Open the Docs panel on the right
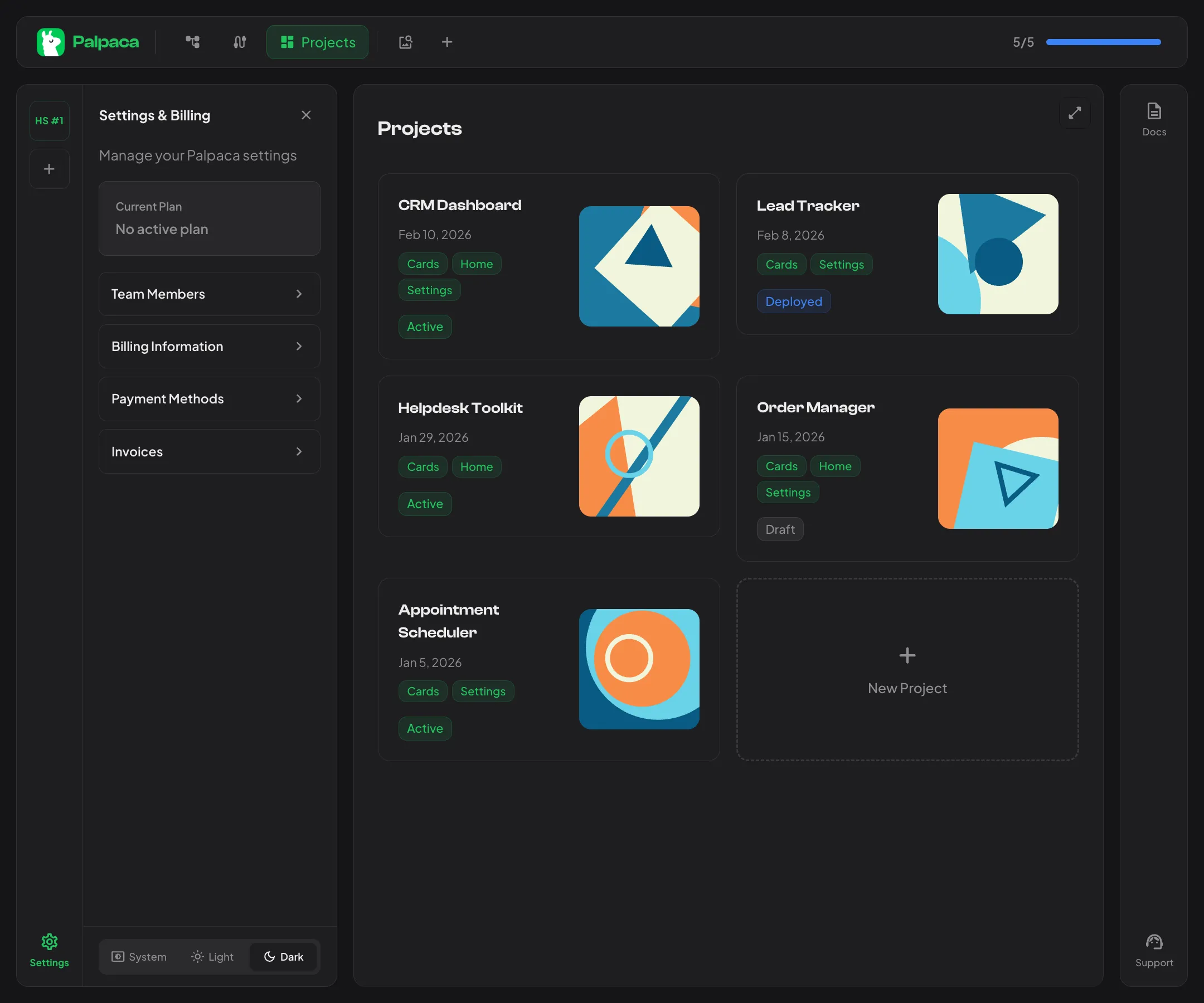 tap(1153, 118)
